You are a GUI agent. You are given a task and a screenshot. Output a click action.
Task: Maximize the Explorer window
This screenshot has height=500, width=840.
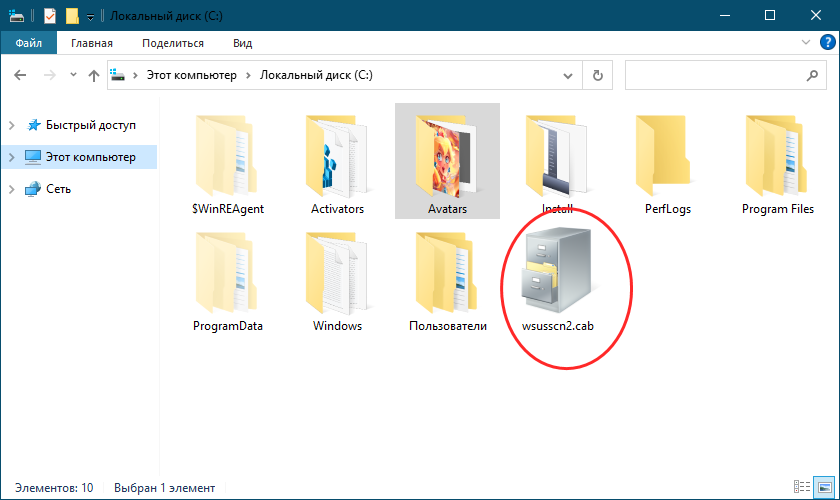coord(770,15)
